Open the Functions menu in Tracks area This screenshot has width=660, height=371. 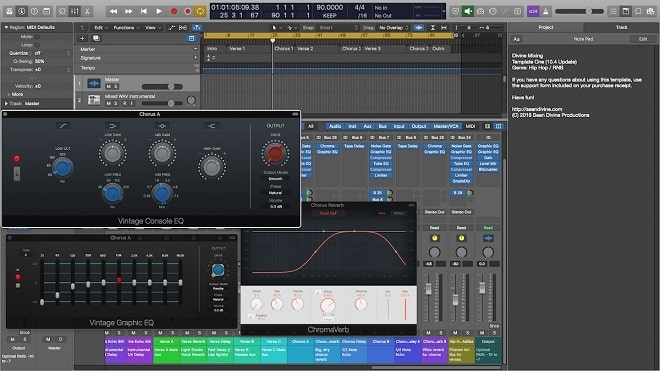pos(124,27)
